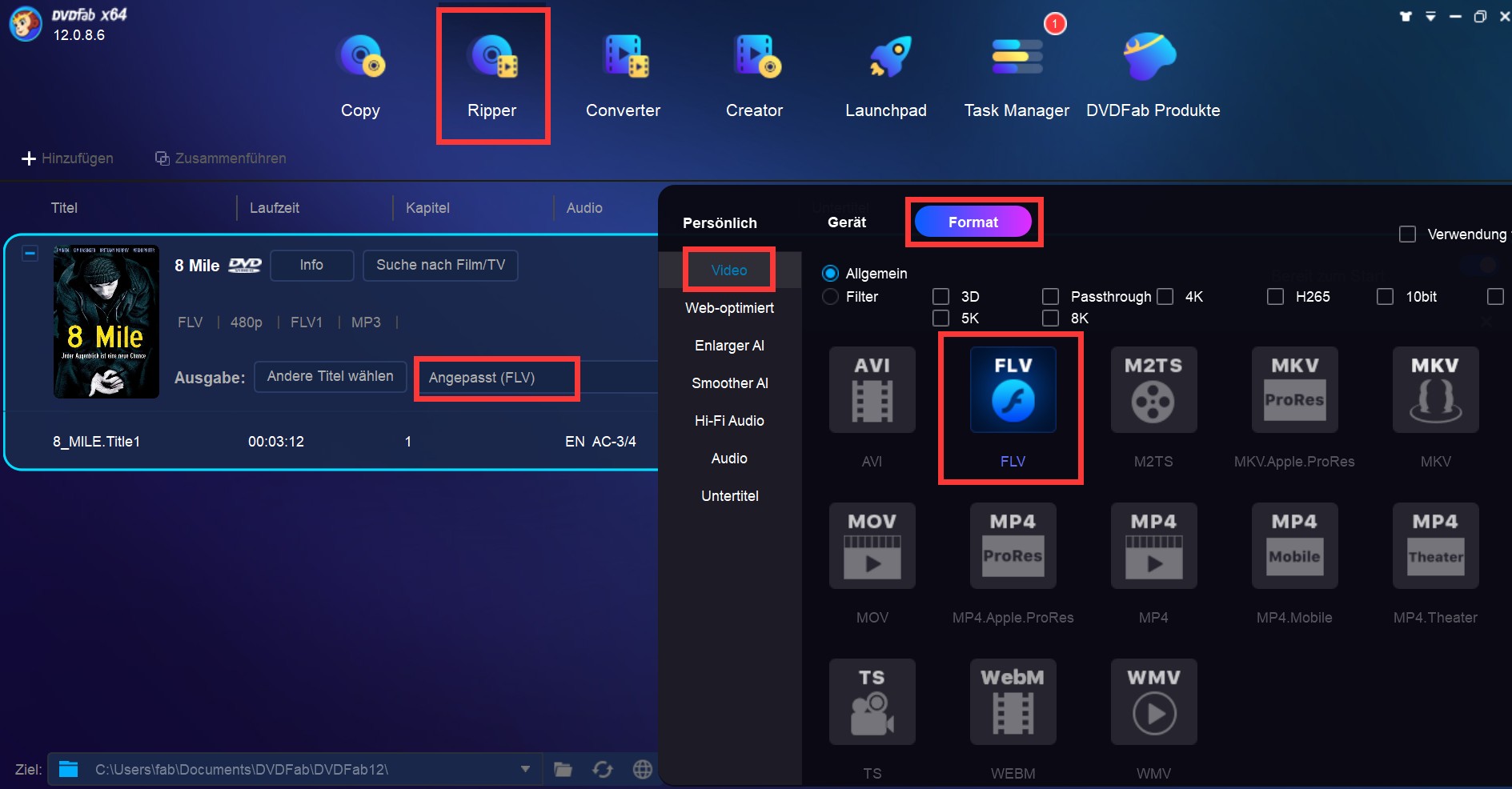Click the Kapitel column header
Image resolution: width=1512 pixels, height=789 pixels.
coord(427,208)
